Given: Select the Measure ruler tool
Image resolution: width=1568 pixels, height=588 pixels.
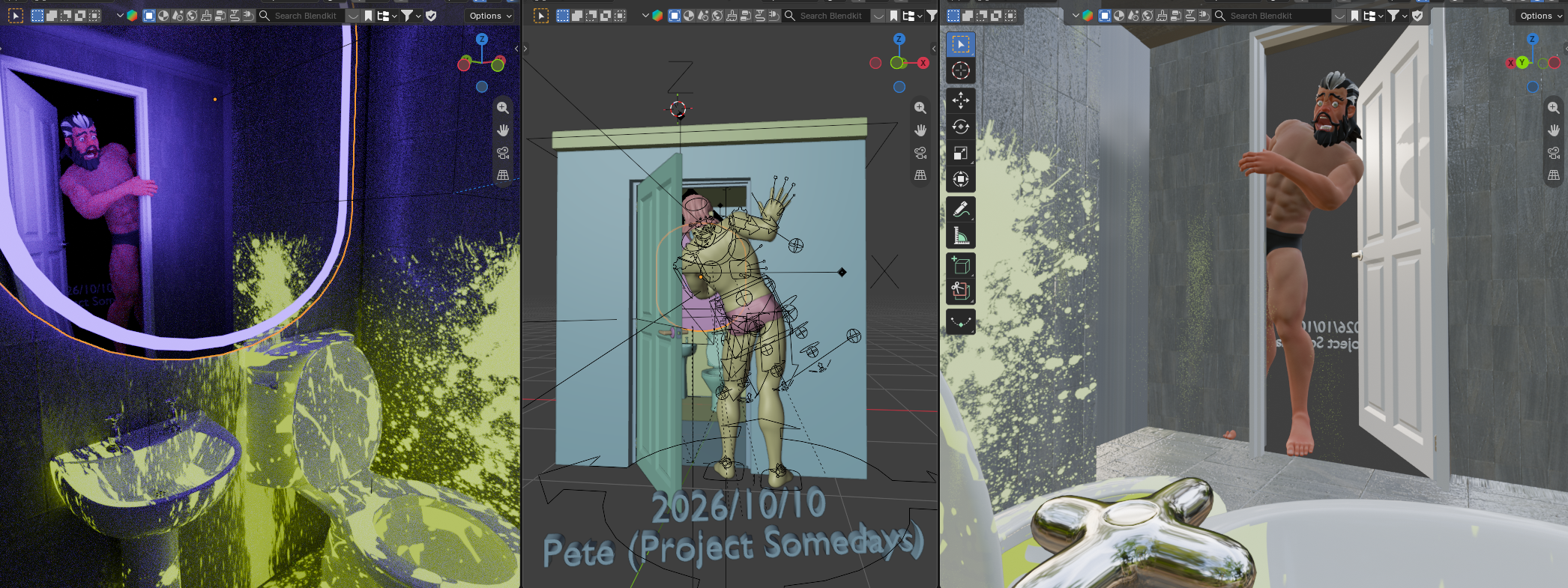Looking at the screenshot, I should (x=960, y=236).
